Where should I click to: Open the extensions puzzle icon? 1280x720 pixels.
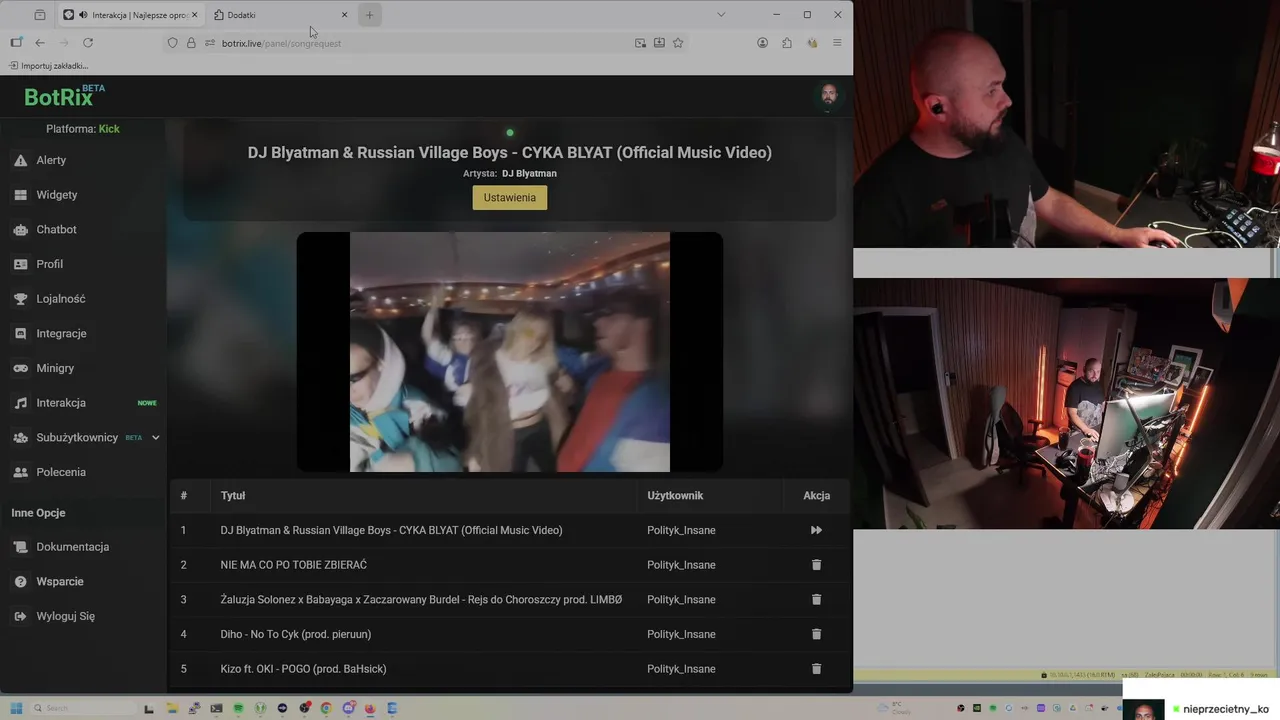[787, 43]
